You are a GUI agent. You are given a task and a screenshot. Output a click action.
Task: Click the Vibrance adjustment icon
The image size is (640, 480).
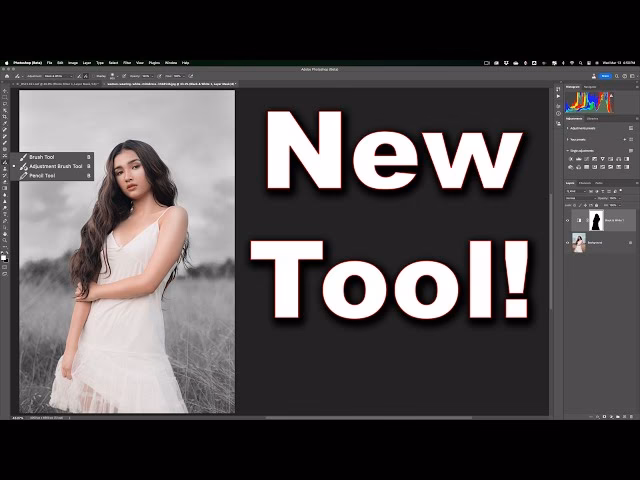602,159
